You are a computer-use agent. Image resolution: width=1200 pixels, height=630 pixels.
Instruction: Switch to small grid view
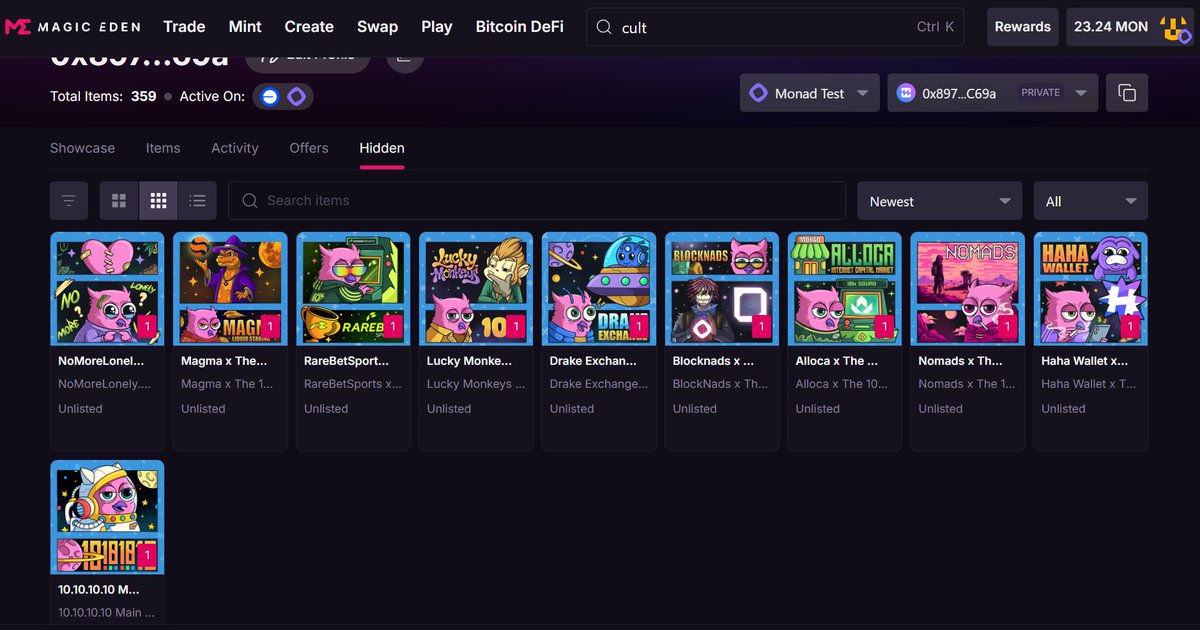coord(158,201)
